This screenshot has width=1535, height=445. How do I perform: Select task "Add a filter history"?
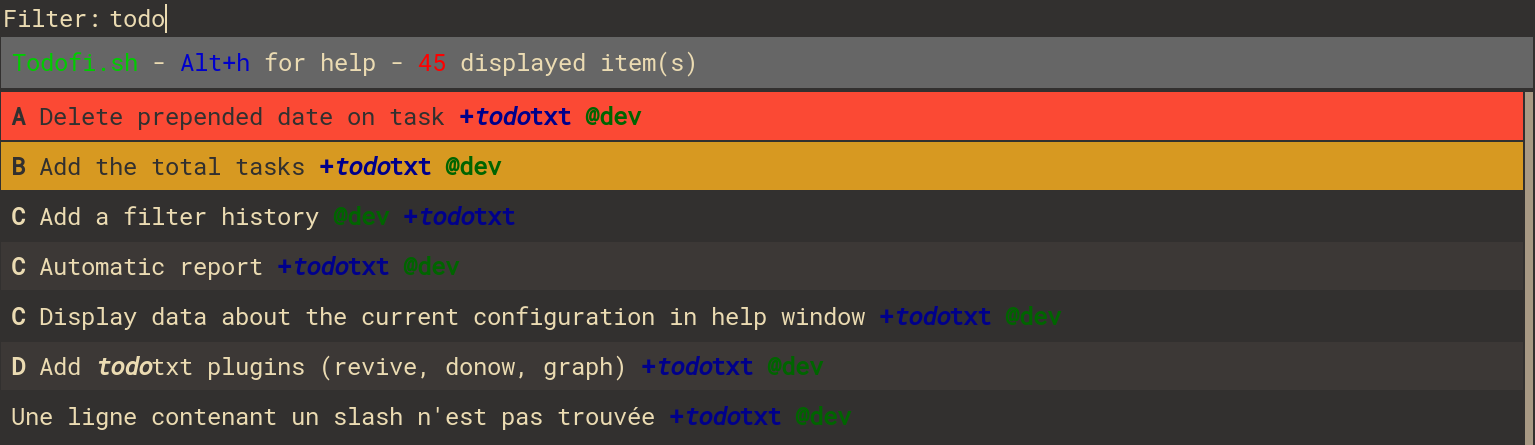[761, 217]
